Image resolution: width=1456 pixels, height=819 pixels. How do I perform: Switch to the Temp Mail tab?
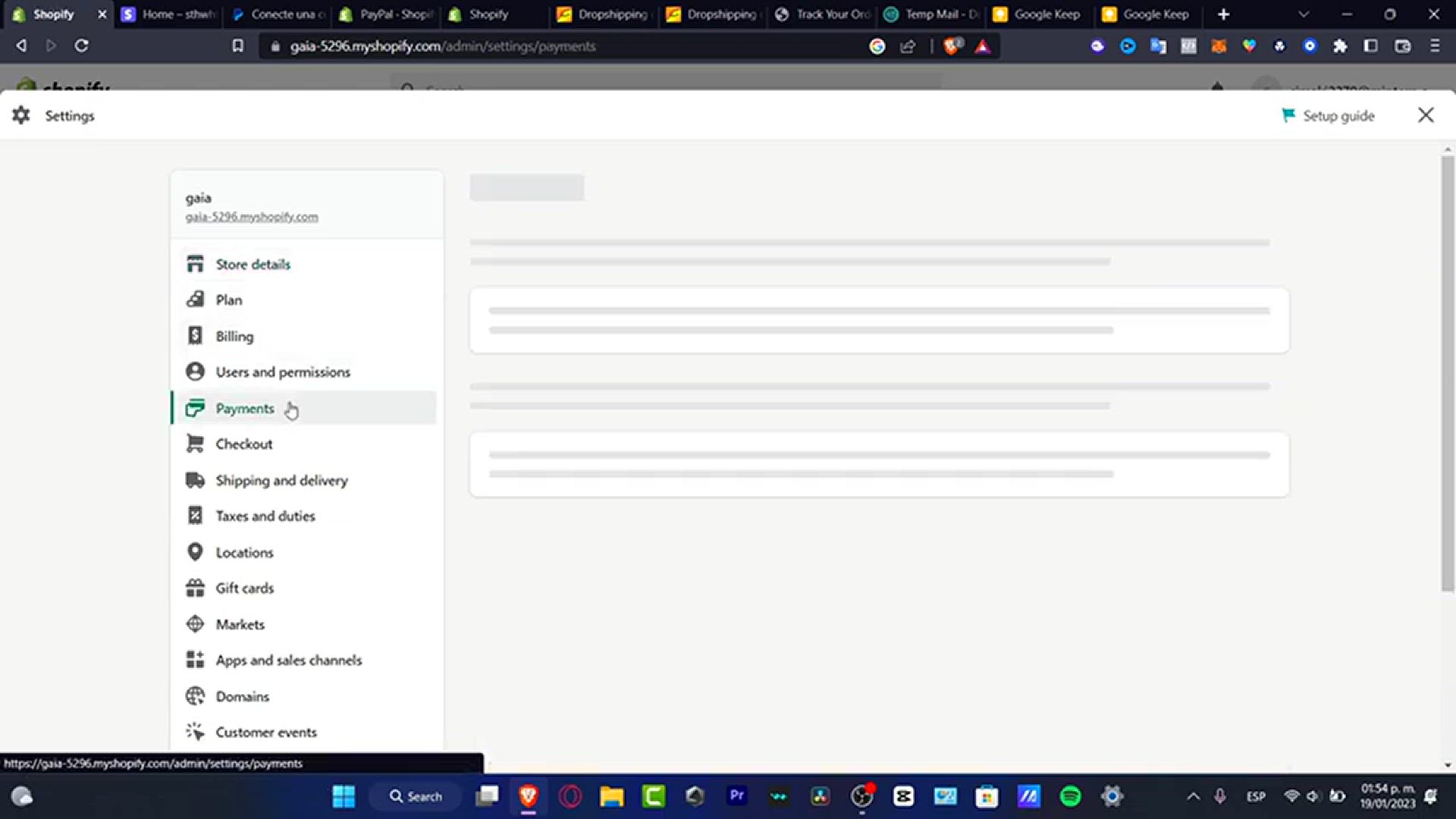pyautogui.click(x=933, y=14)
